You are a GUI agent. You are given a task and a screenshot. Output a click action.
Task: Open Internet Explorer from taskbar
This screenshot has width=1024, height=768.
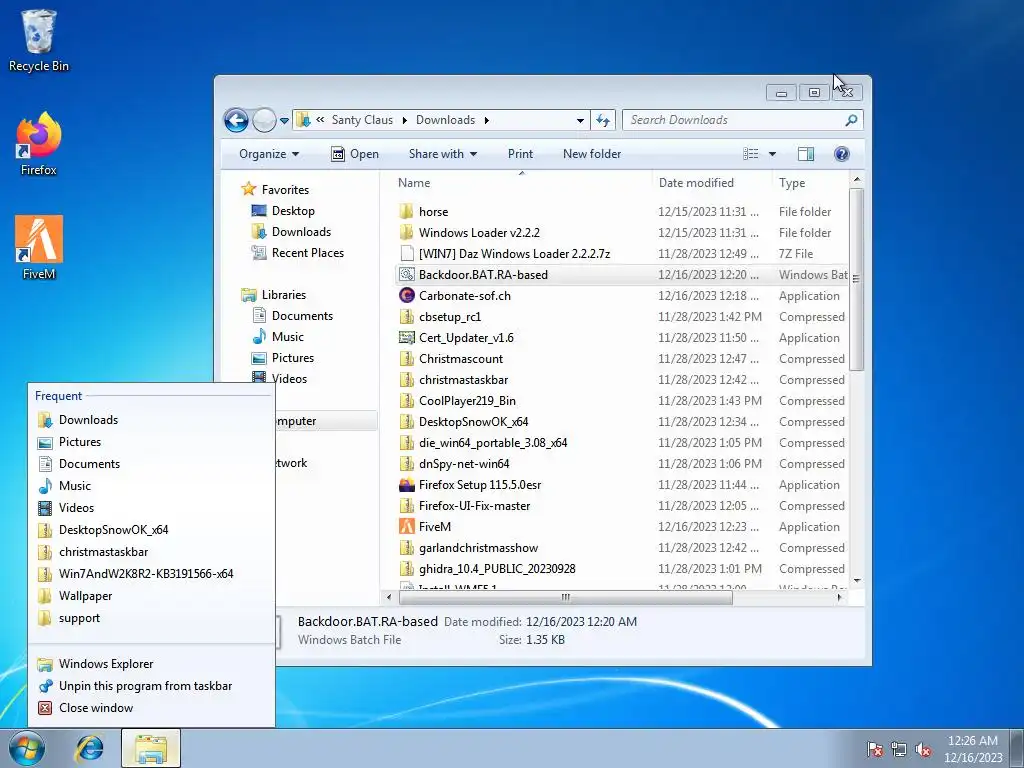[x=89, y=748]
